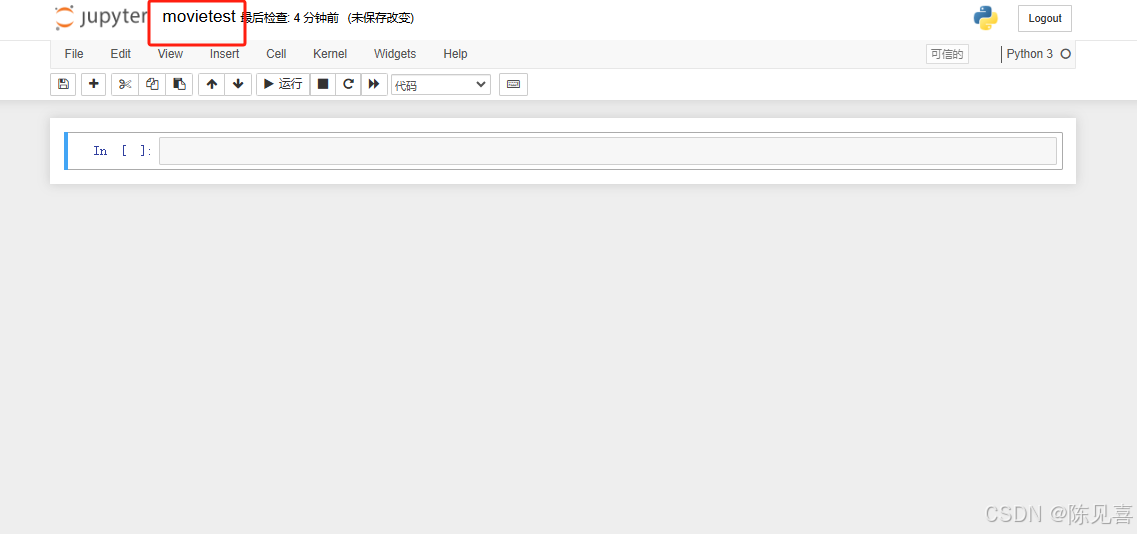1137x534 pixels.
Task: Click the Jupyter logo
Action: [x=101, y=17]
